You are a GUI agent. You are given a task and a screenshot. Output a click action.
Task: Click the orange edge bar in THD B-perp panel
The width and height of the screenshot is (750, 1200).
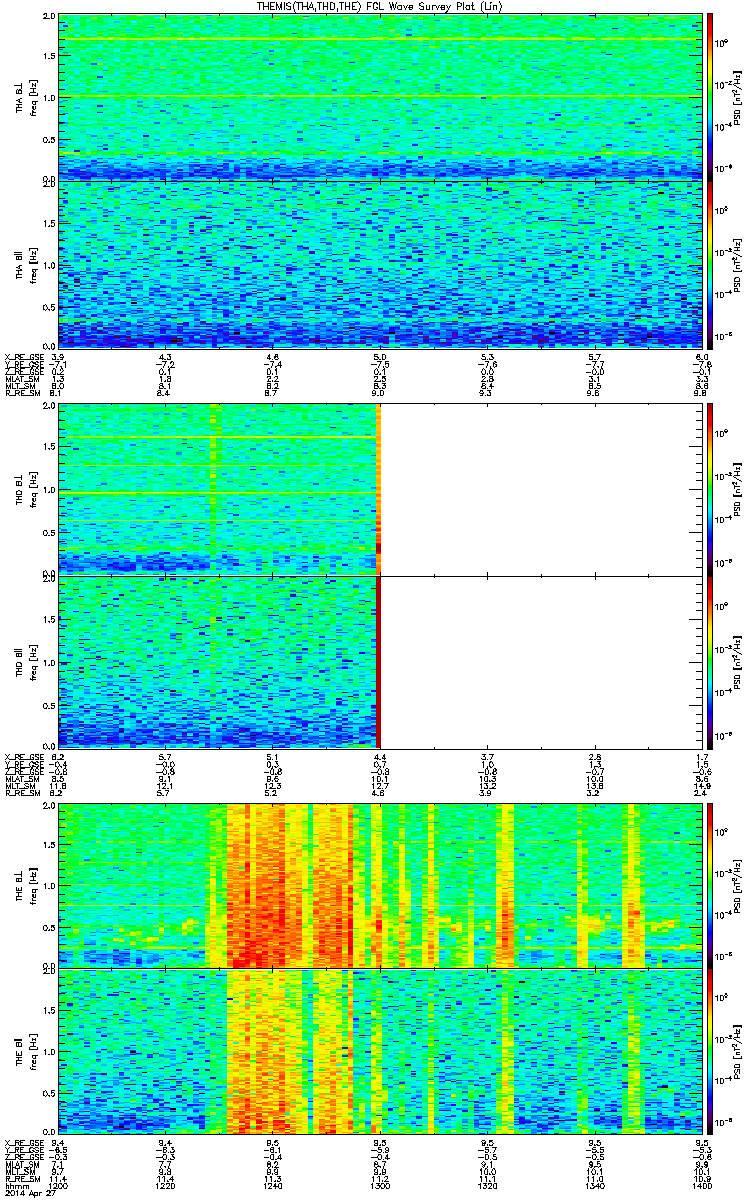pos(379,489)
